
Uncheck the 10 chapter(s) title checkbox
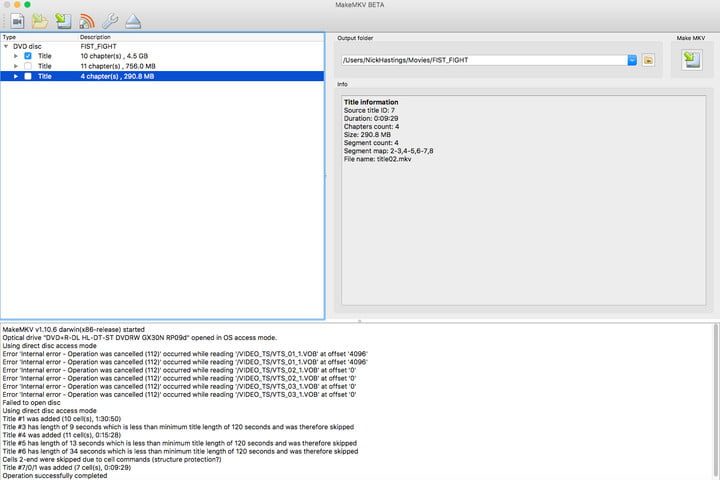28,56
